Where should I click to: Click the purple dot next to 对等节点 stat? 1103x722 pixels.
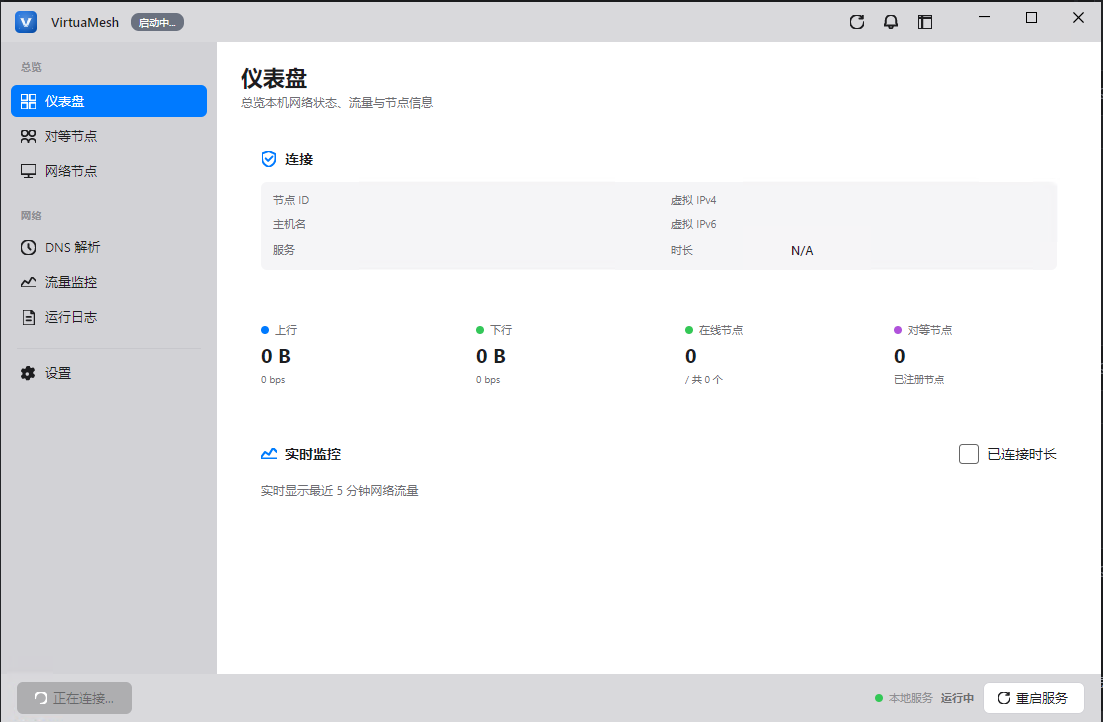[898, 330]
